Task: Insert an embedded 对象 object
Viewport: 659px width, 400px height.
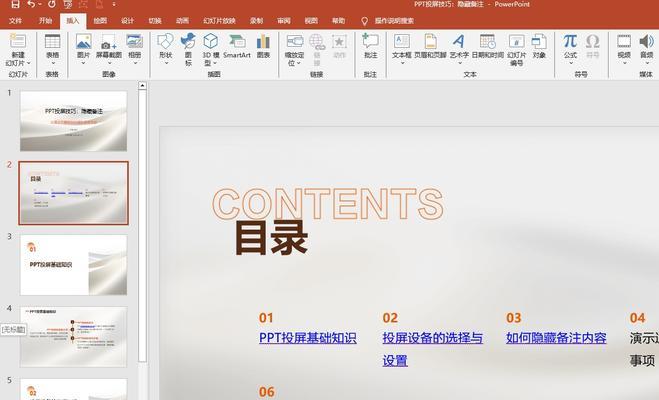Action: click(x=539, y=45)
